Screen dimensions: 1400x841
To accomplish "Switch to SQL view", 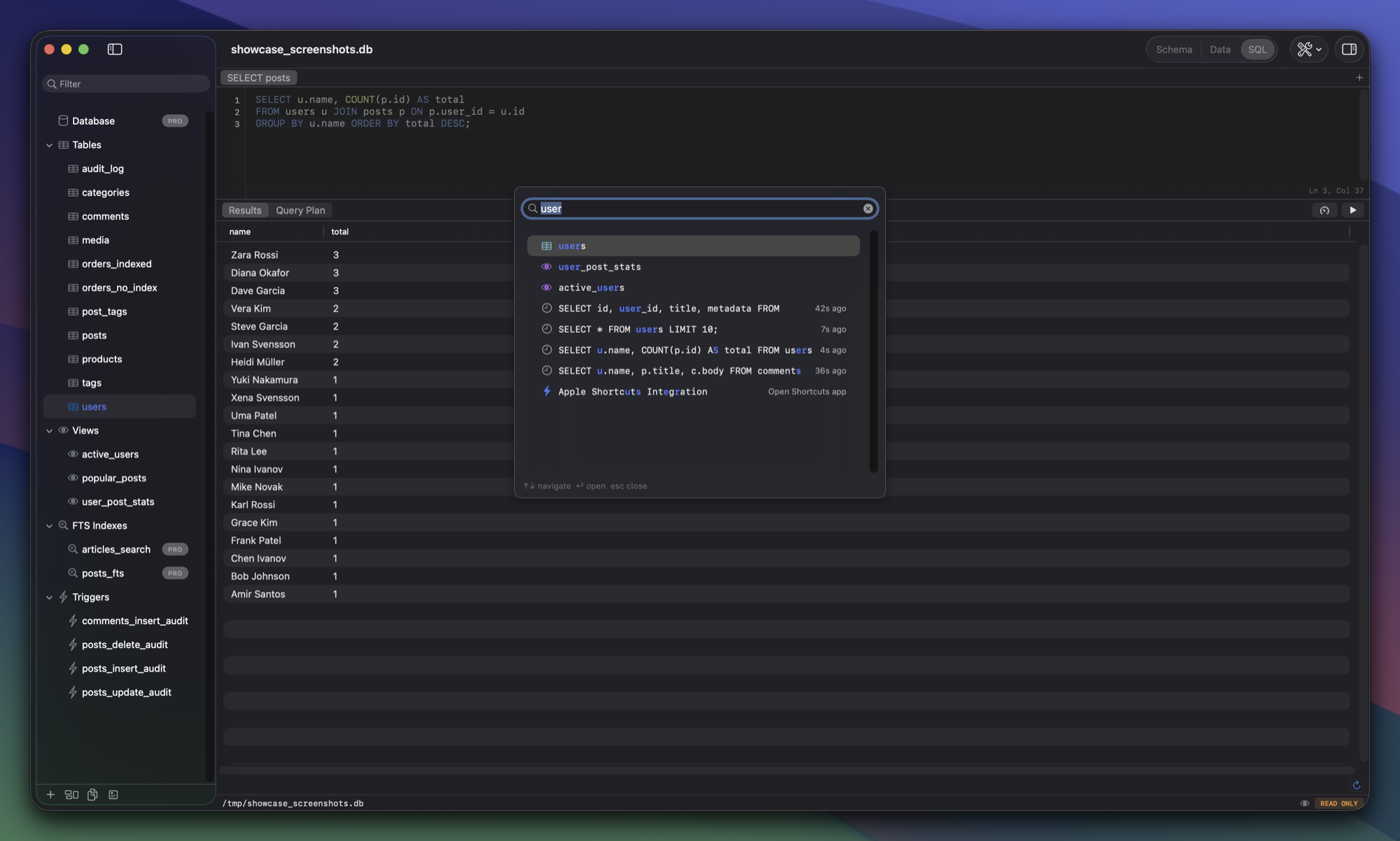I will pos(1257,49).
